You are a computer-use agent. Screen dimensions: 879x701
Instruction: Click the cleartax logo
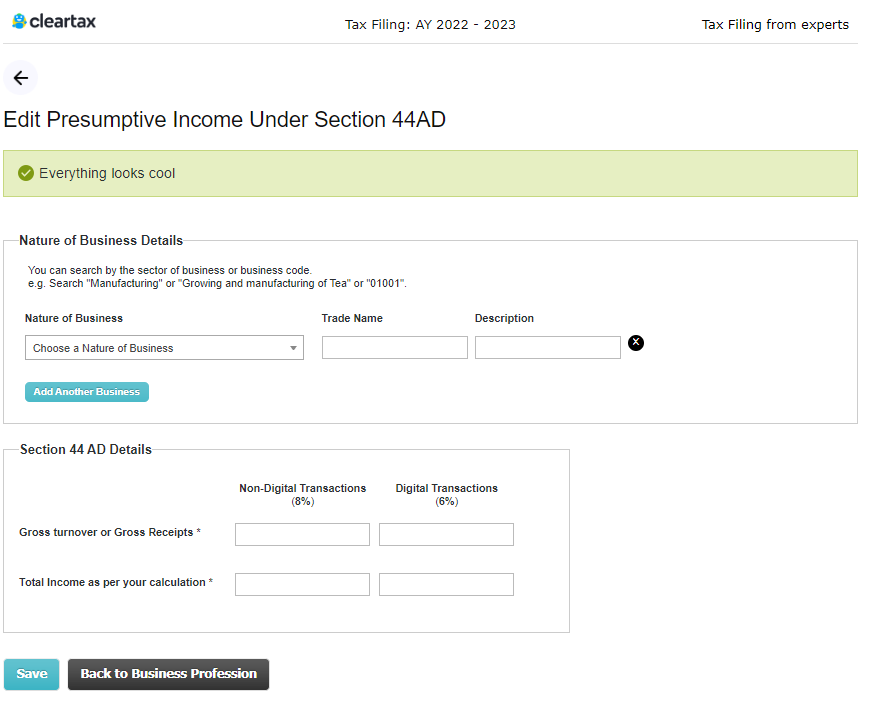coord(54,21)
